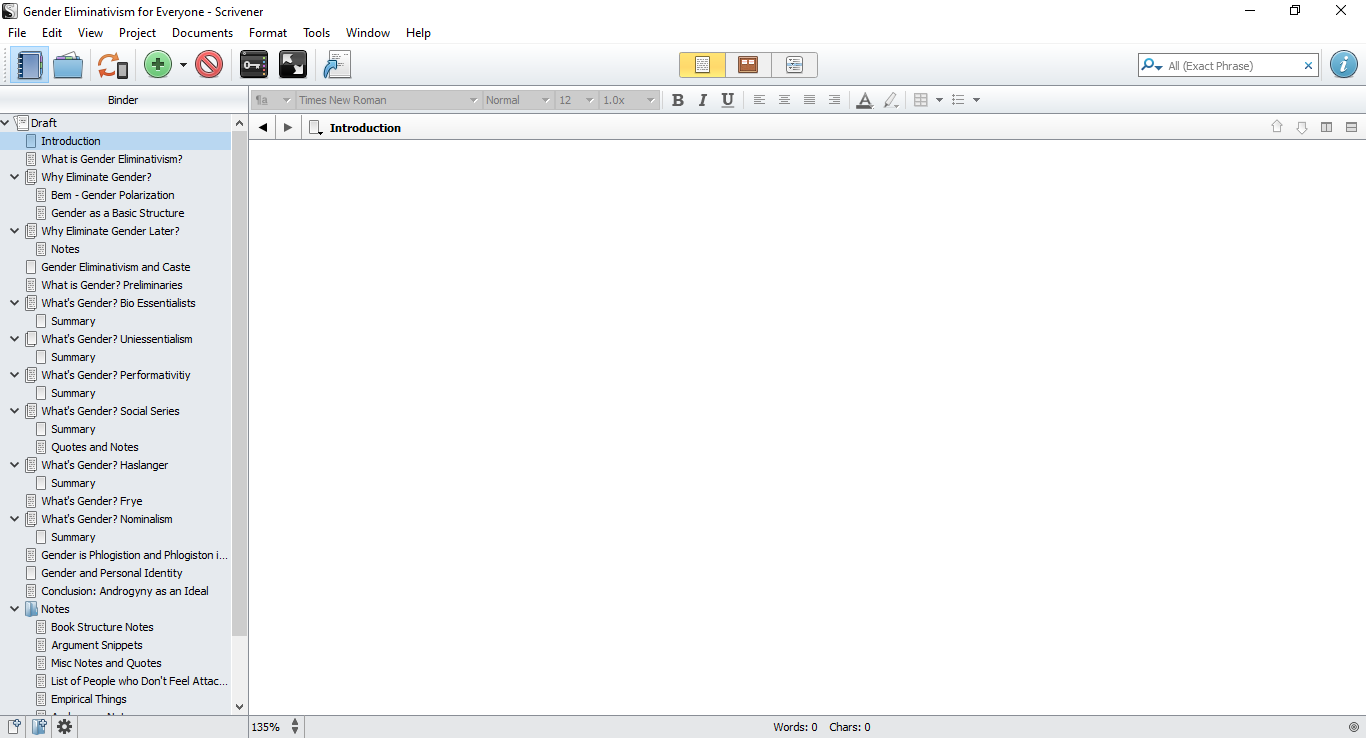This screenshot has height=738, width=1366.
Task: Click the Compile export icon
Action: (x=337, y=66)
